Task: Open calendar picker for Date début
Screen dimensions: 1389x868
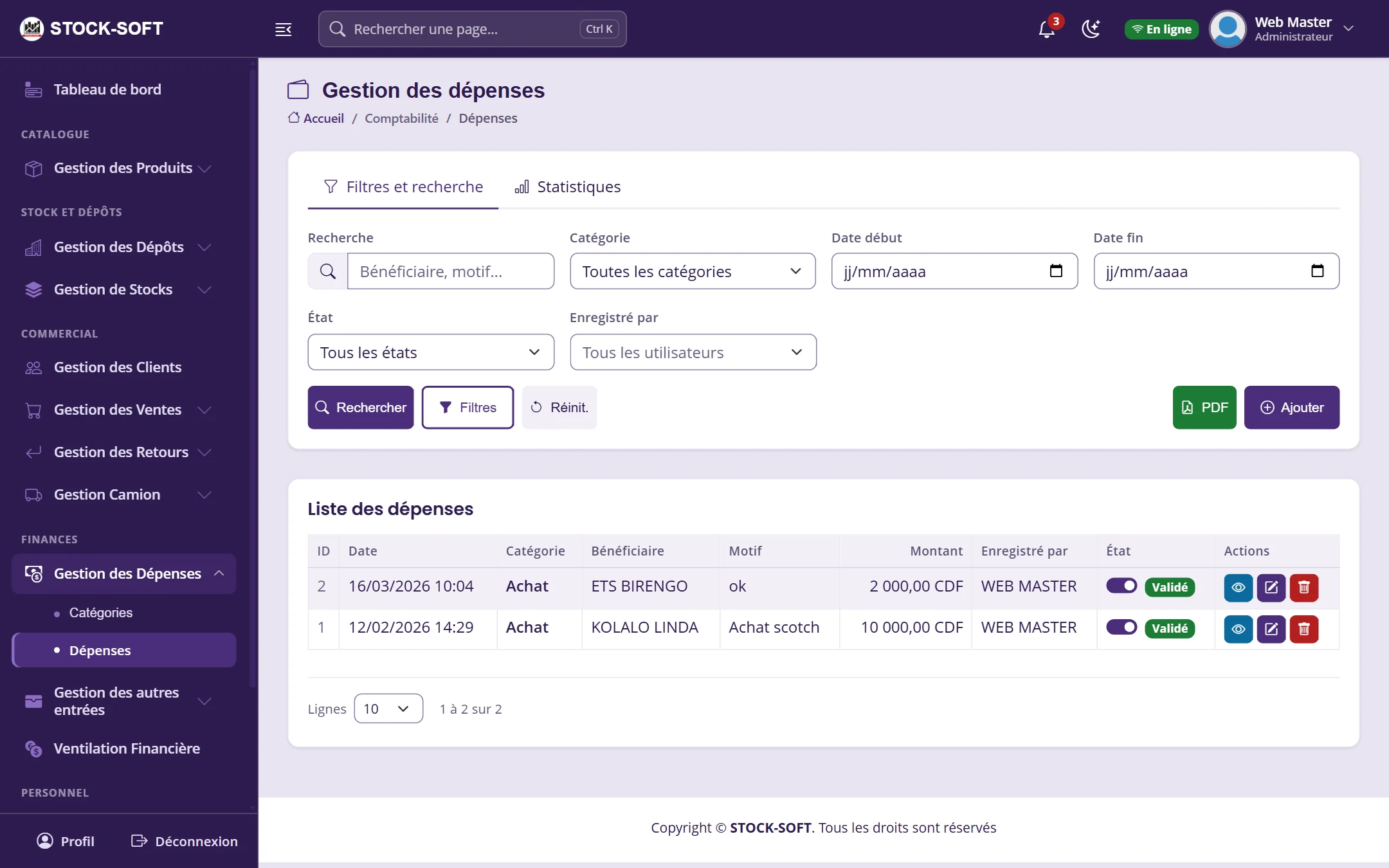Action: [1056, 271]
